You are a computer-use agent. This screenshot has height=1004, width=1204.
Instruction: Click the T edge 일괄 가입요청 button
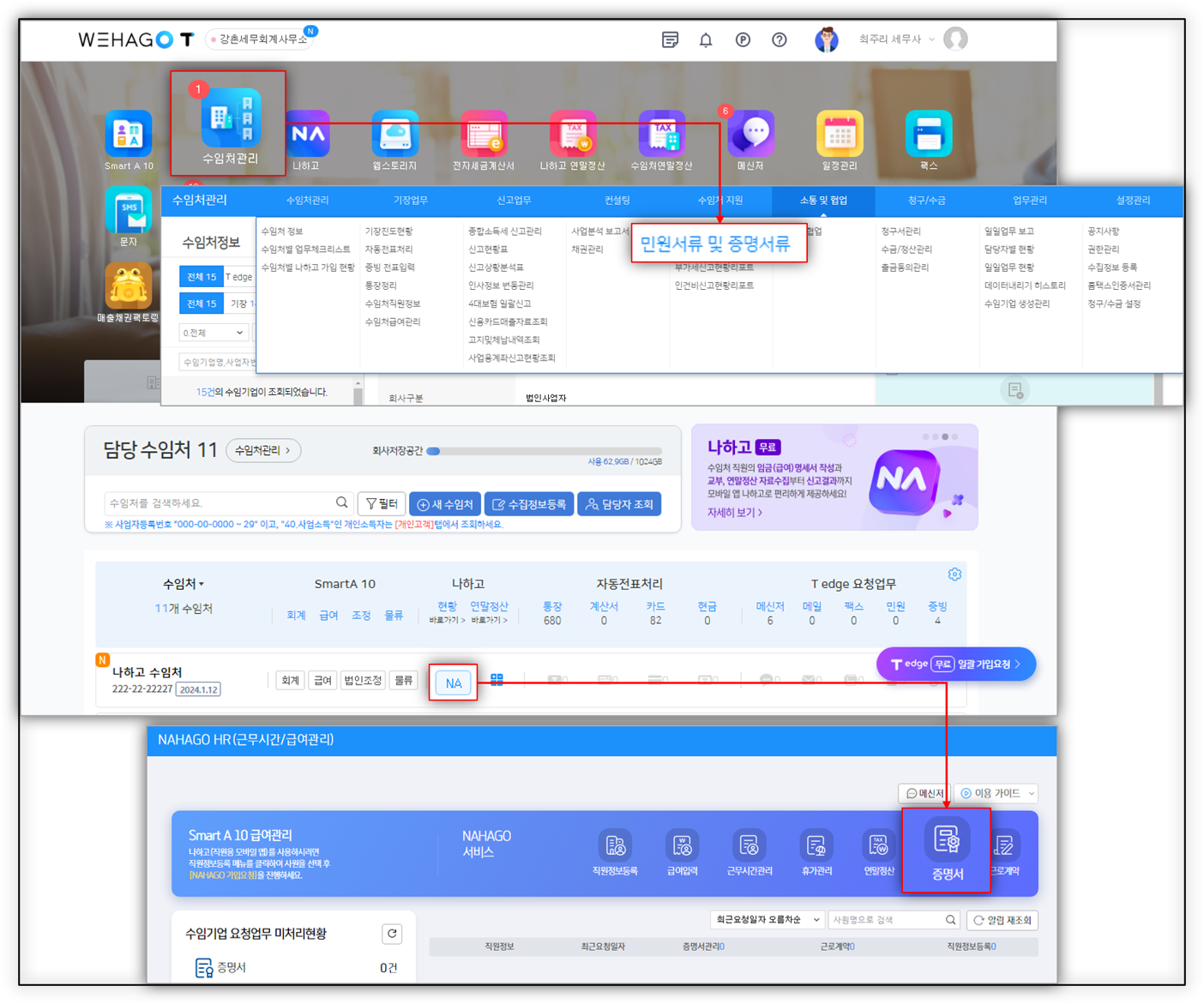point(956,664)
